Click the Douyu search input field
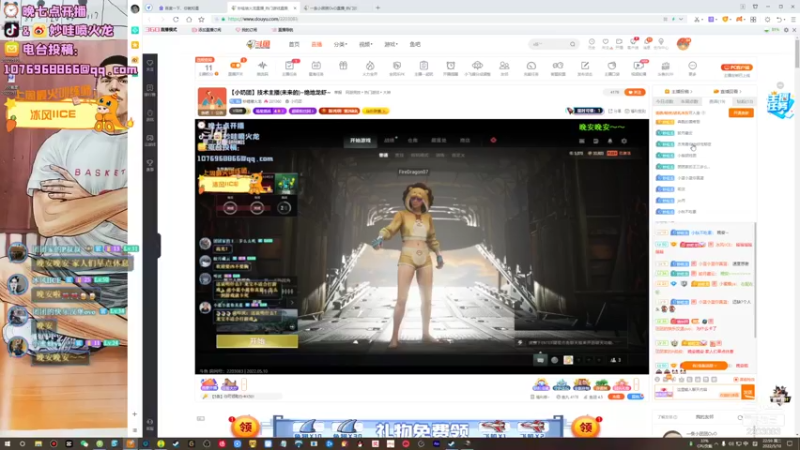This screenshot has width=800, height=450. point(548,44)
